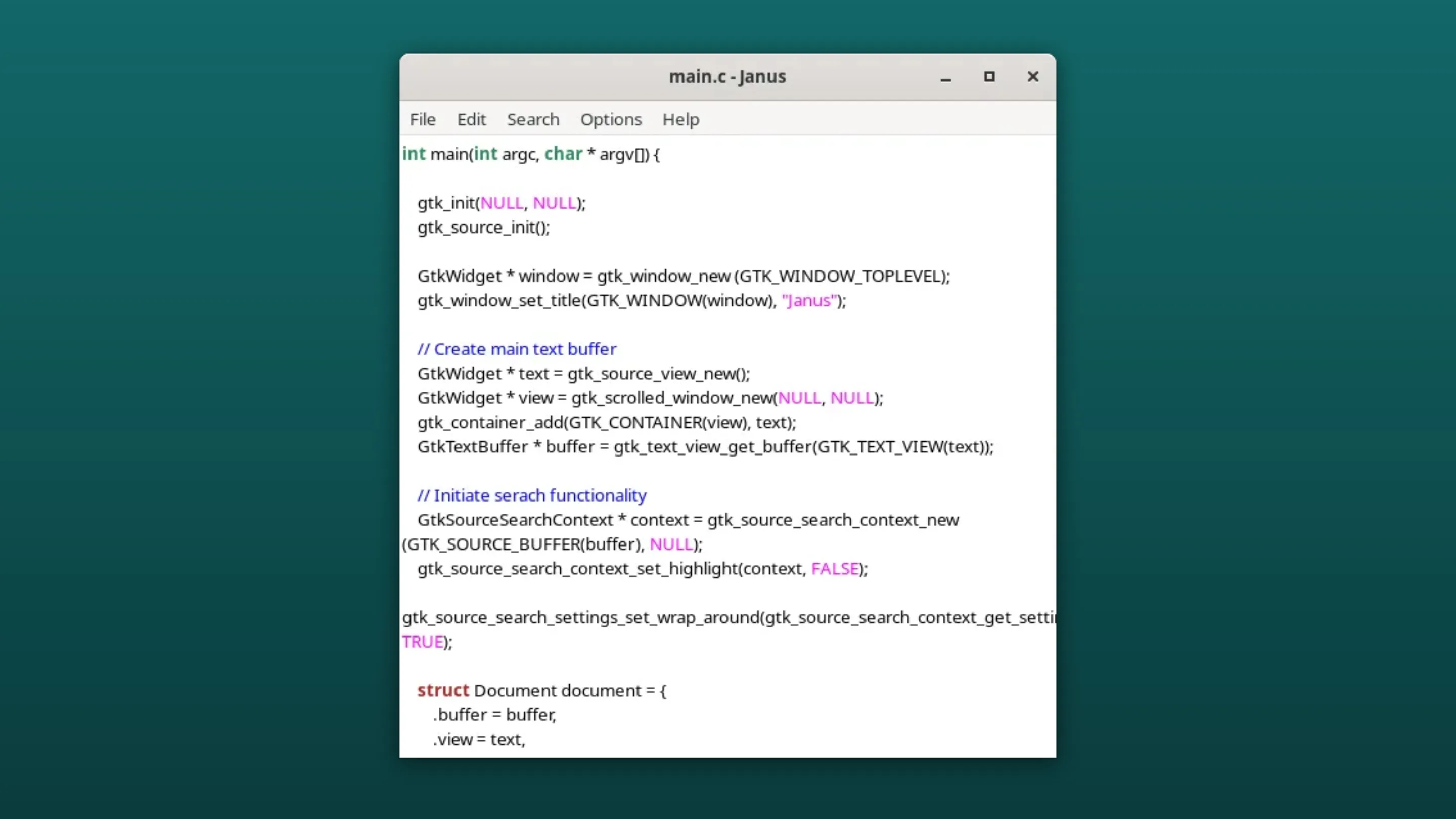Click the gtk_init(NULL, NULL); line

(x=502, y=203)
